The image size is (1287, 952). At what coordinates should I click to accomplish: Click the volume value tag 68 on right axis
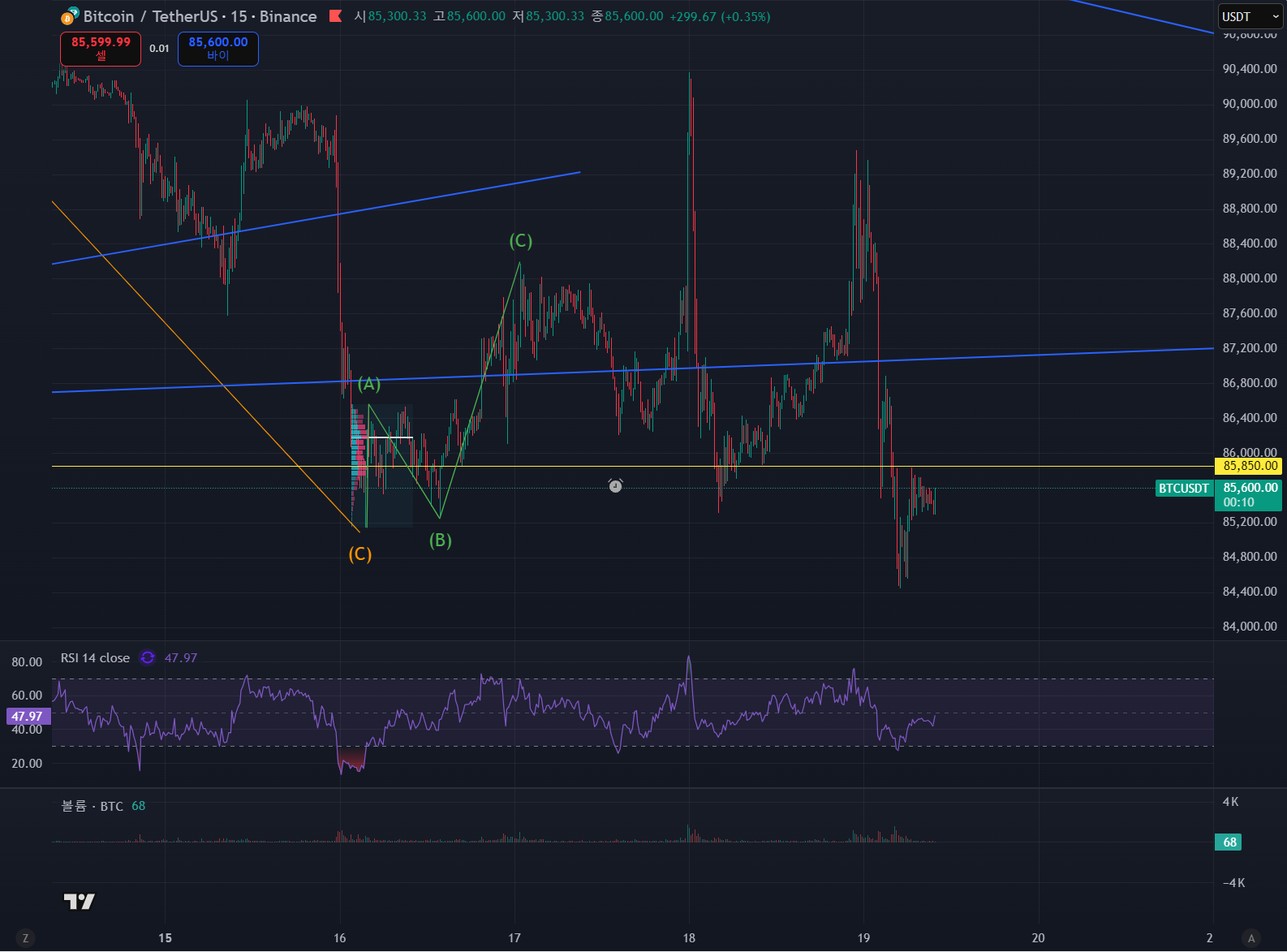(1229, 842)
